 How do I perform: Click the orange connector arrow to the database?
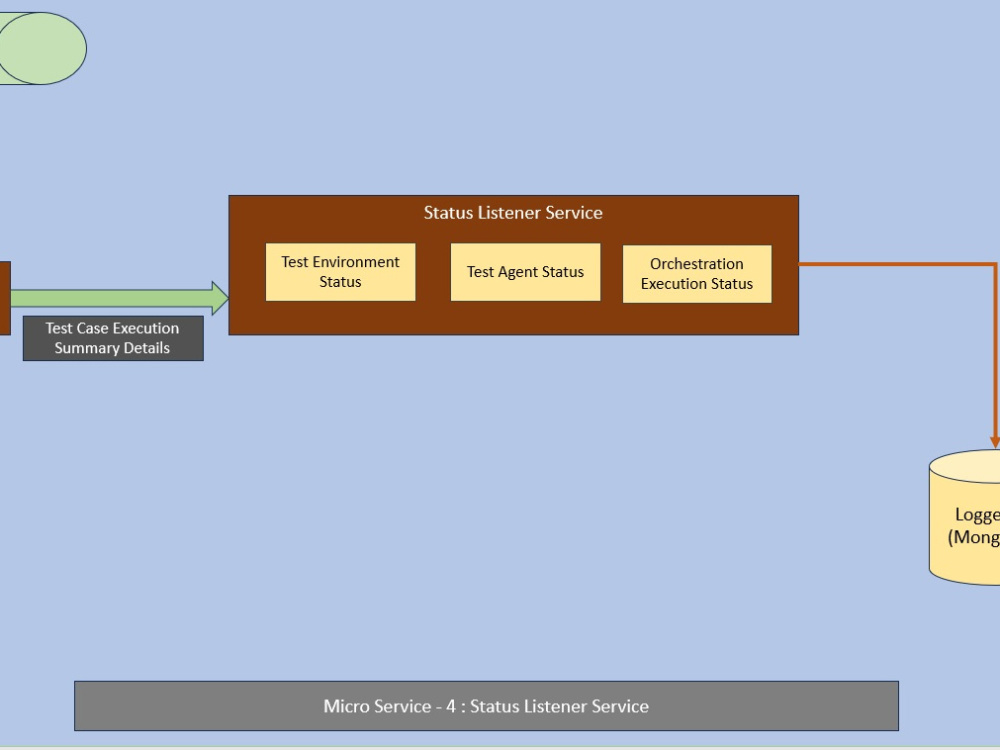900,265
